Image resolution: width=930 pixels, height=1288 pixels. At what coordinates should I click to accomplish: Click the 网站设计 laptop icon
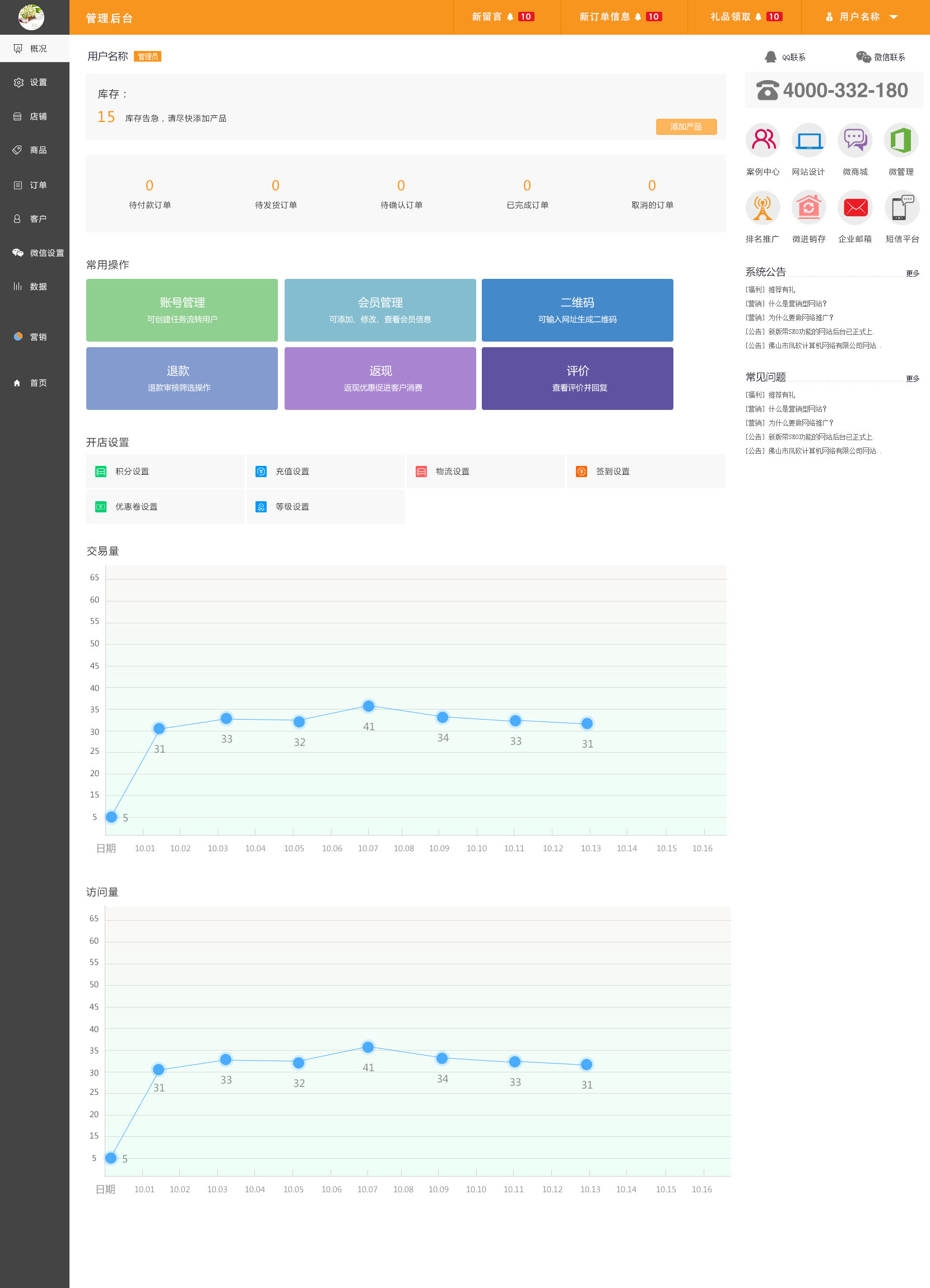[x=808, y=140]
